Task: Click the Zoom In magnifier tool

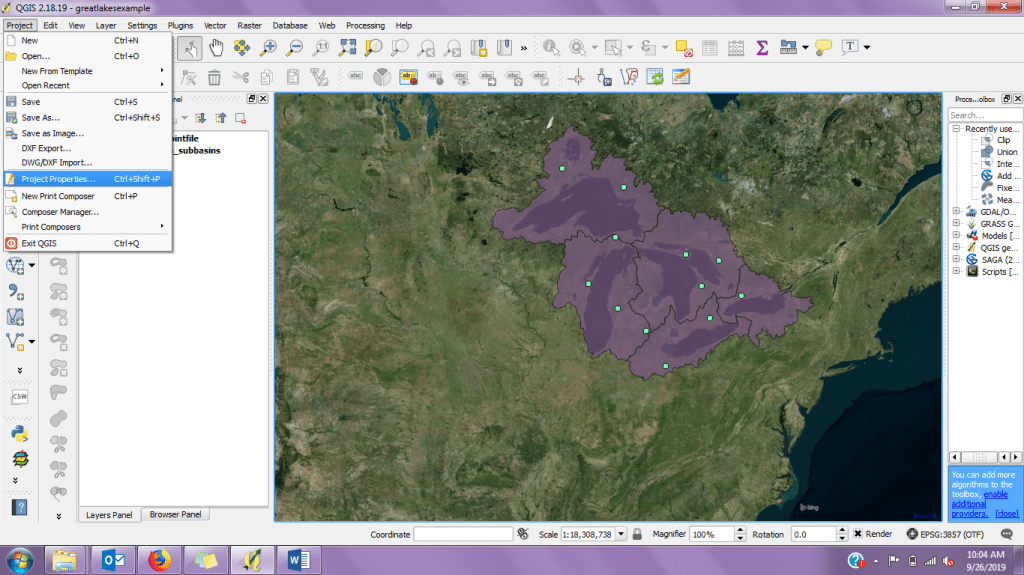Action: [x=268, y=47]
